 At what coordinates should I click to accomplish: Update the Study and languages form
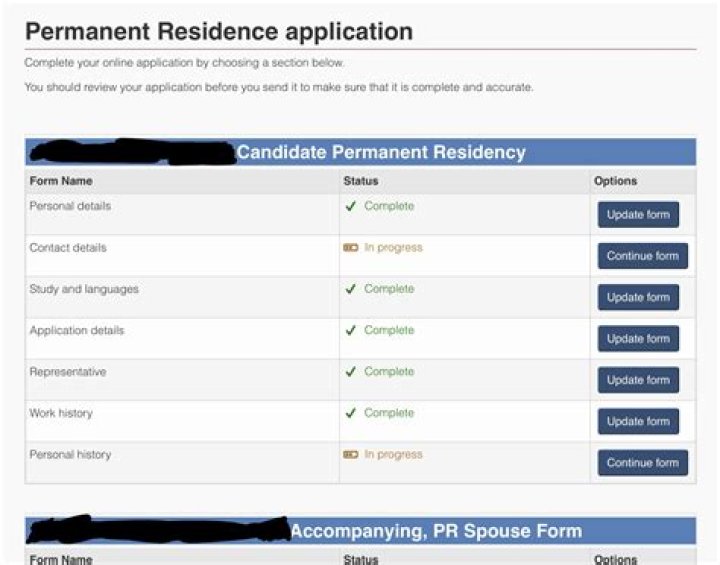click(638, 298)
